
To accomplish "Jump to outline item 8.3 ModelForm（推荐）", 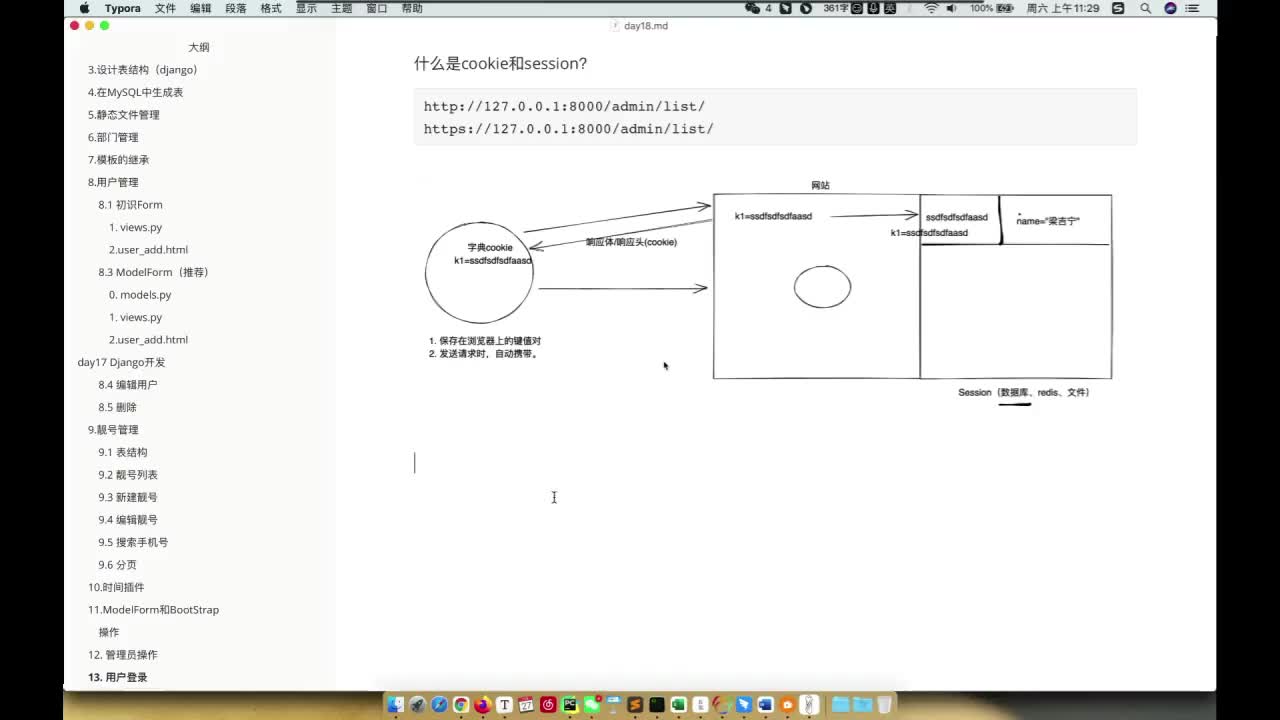I will 153,272.
